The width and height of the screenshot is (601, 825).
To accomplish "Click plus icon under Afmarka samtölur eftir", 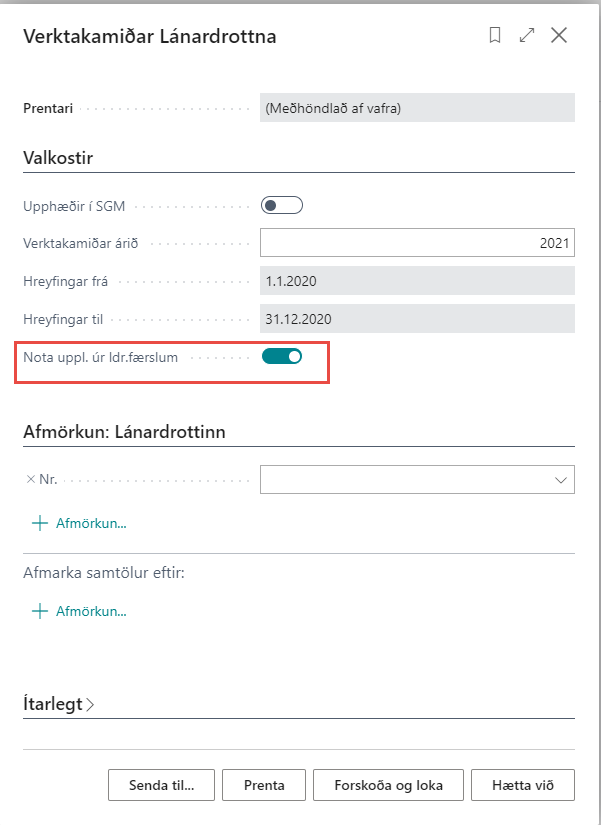I will 40,611.
